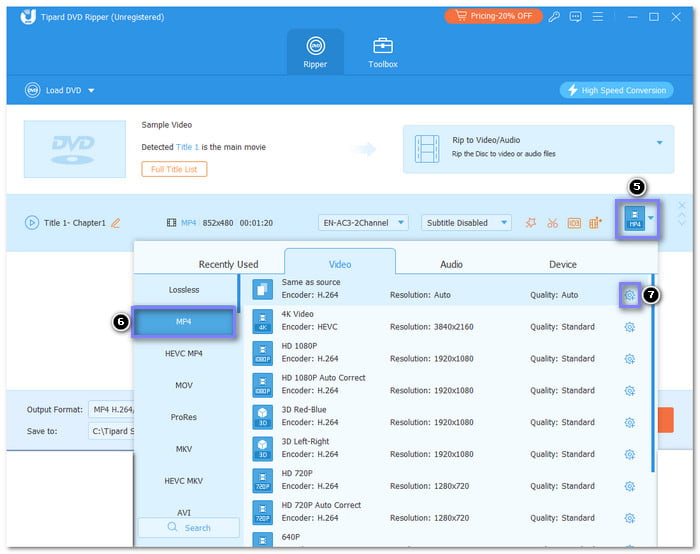Open settings gear for HD 1080P Auto Correct
This screenshot has height=554, width=700.
(629, 391)
